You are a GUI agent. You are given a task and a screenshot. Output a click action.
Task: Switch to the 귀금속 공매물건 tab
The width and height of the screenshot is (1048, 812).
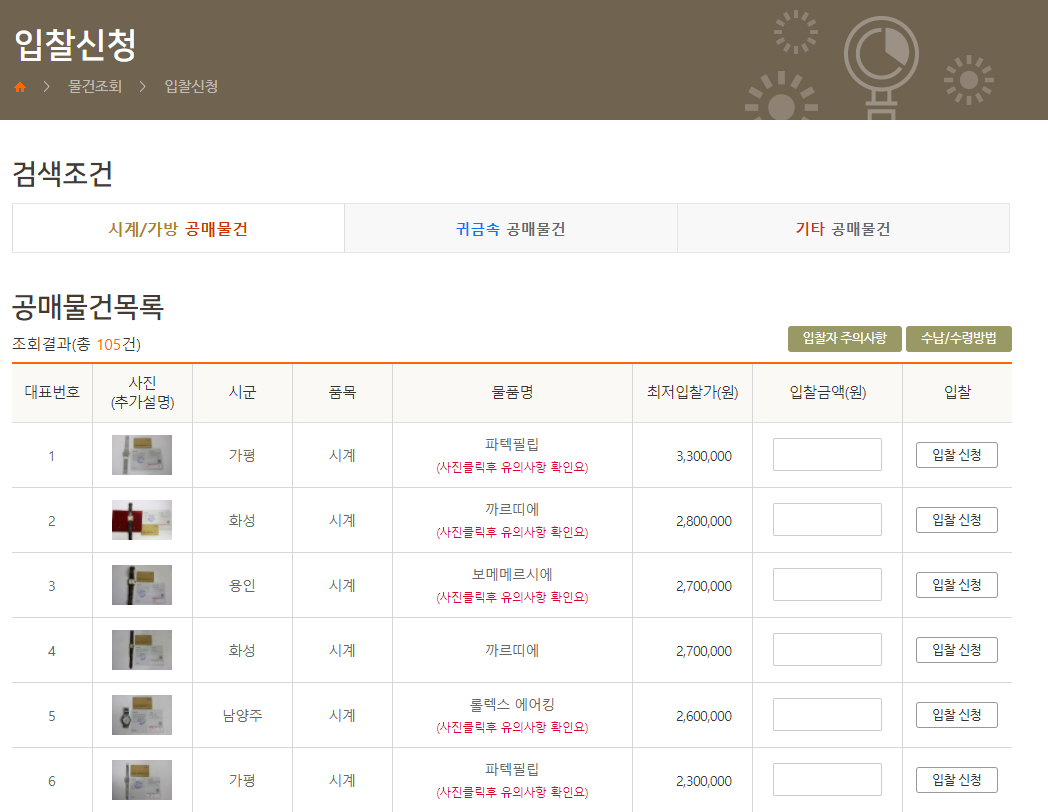[511, 229]
